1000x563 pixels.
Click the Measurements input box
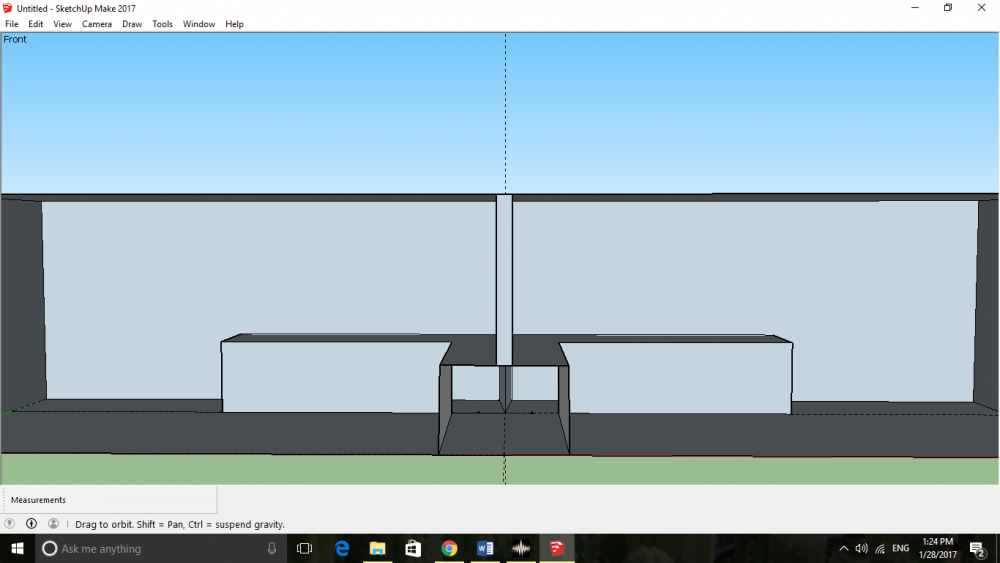coord(110,500)
